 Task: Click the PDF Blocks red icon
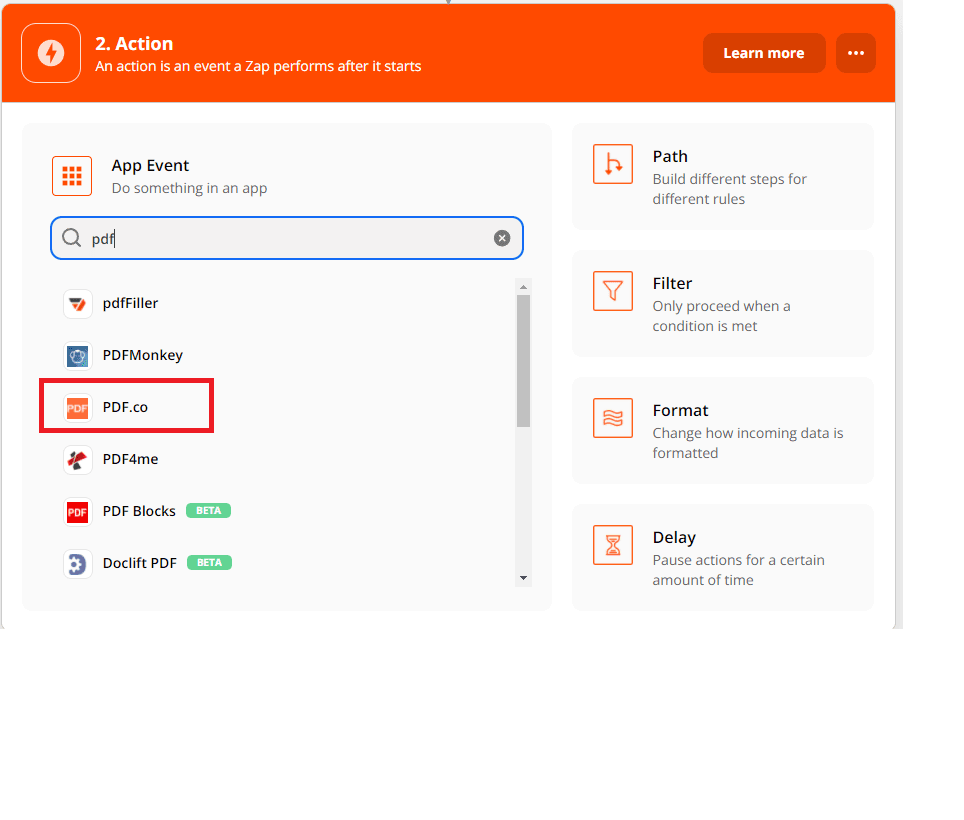(x=78, y=511)
